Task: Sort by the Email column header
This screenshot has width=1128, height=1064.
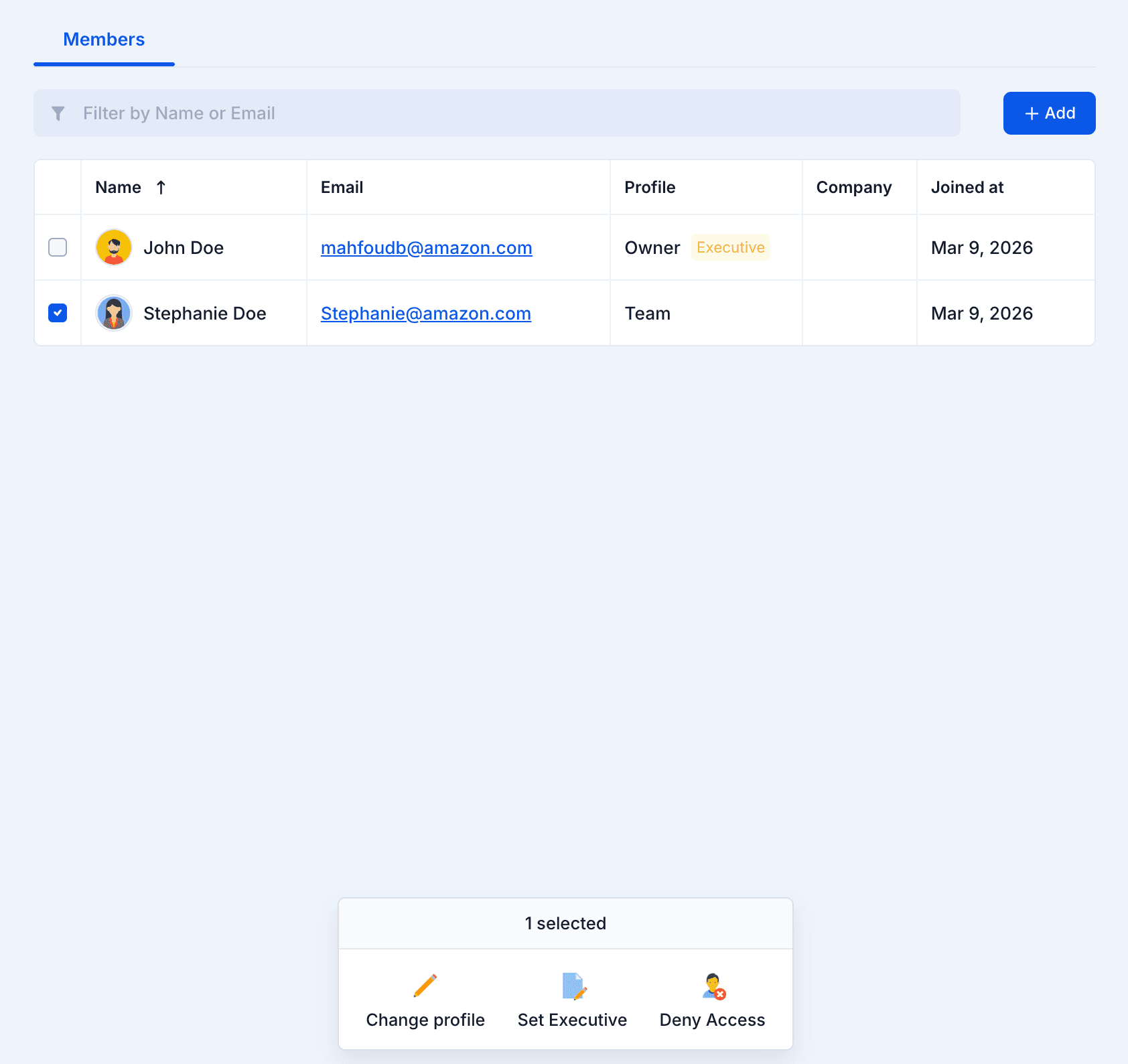Action: click(x=342, y=188)
